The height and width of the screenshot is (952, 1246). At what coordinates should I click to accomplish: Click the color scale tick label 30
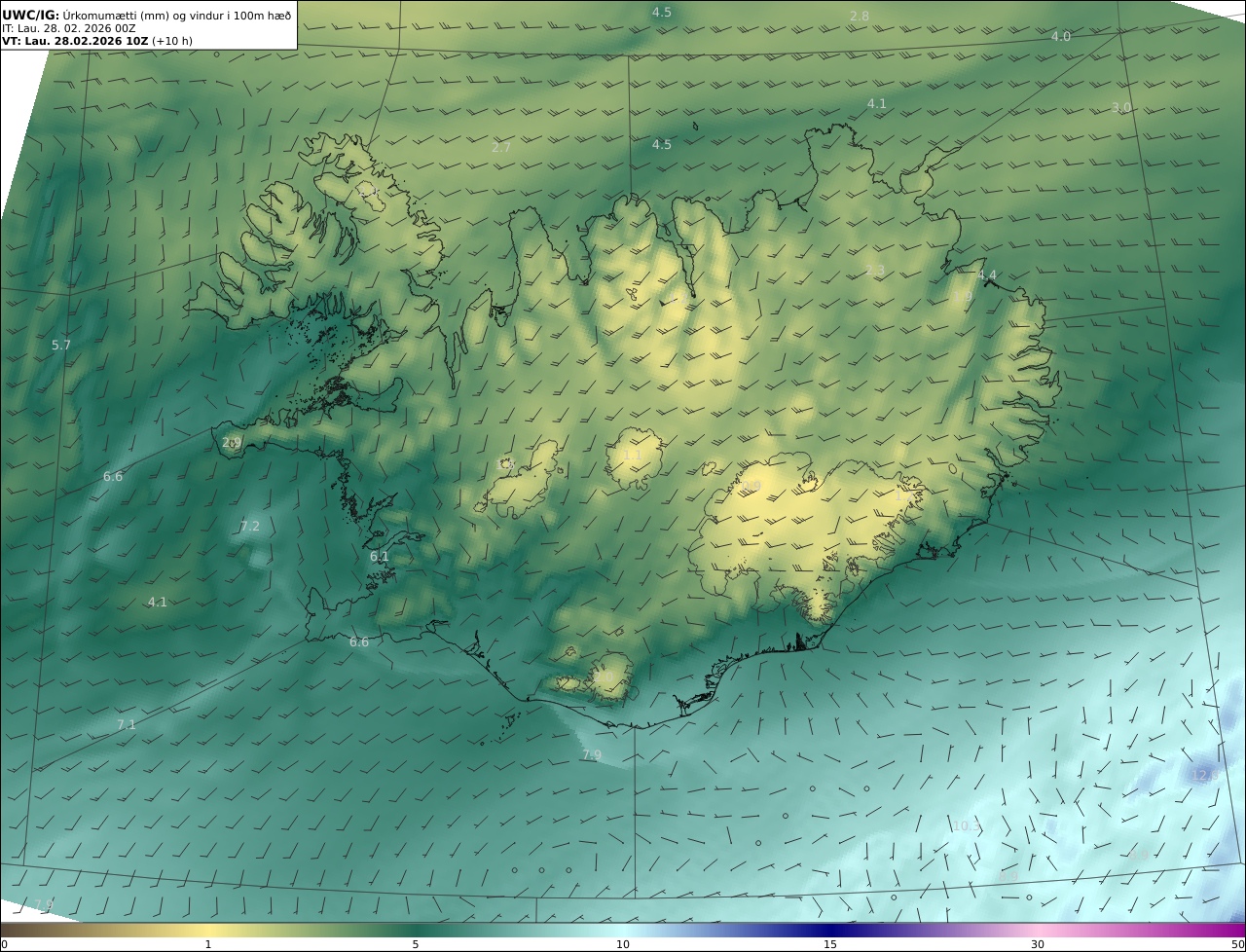point(1038,944)
